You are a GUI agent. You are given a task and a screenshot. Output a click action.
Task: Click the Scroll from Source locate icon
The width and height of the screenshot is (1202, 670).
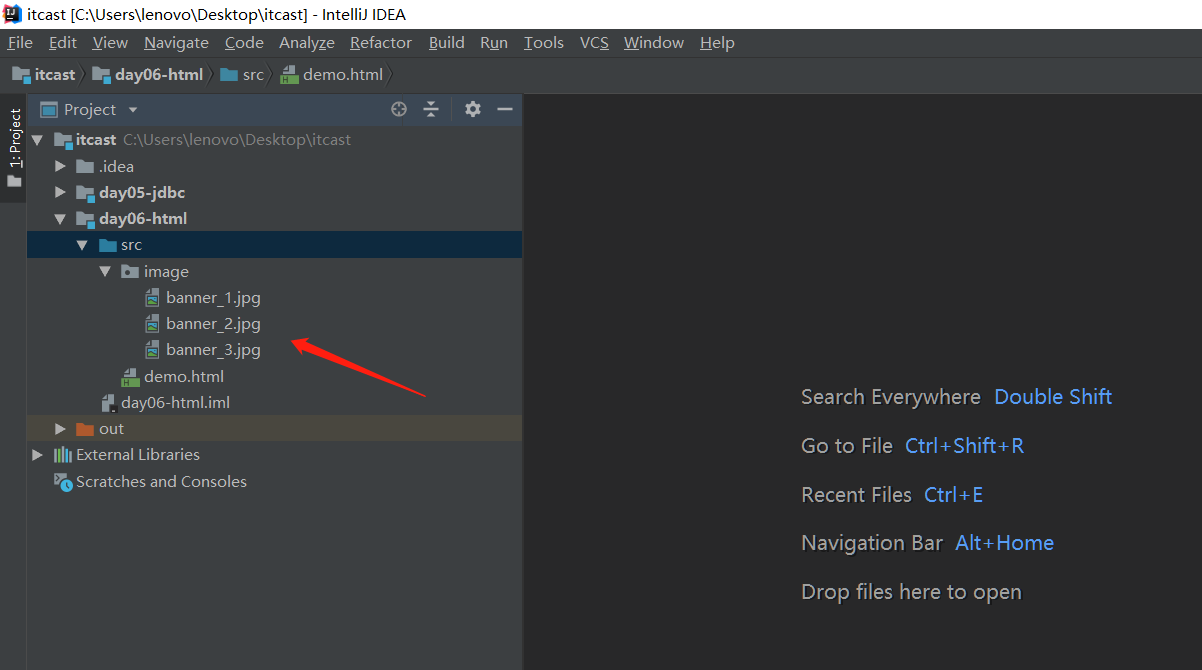click(x=399, y=109)
